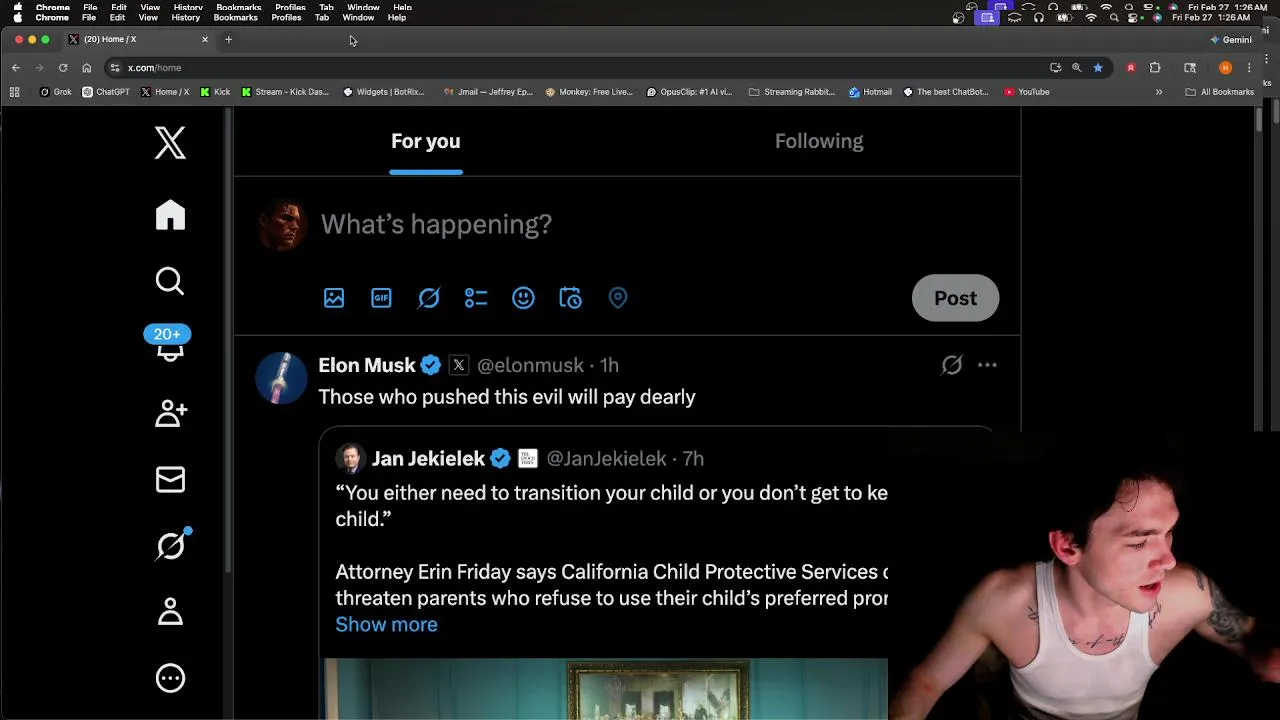1280x720 pixels.
Task: Open Grok icon in X sidebar
Action: (171, 545)
